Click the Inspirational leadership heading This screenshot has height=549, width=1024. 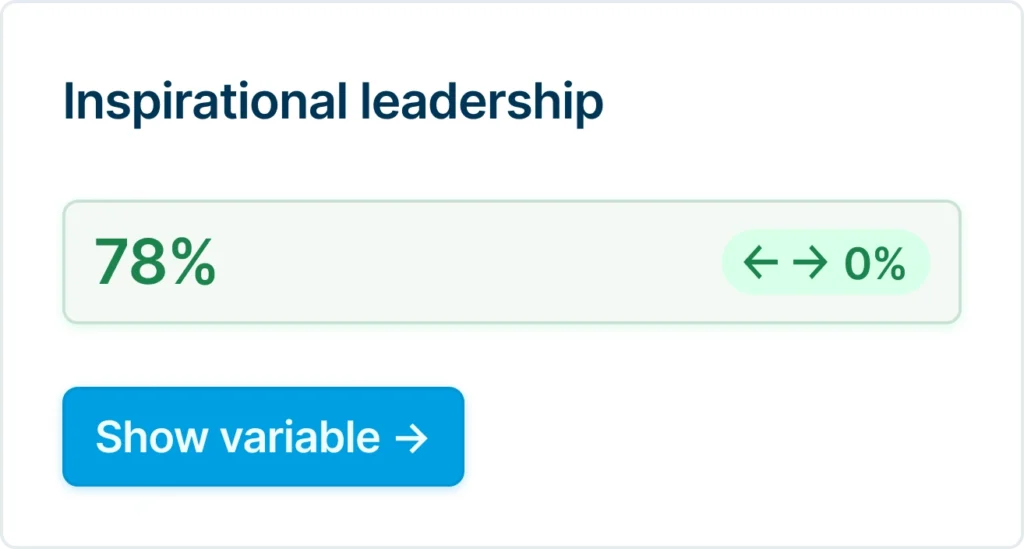coord(333,103)
